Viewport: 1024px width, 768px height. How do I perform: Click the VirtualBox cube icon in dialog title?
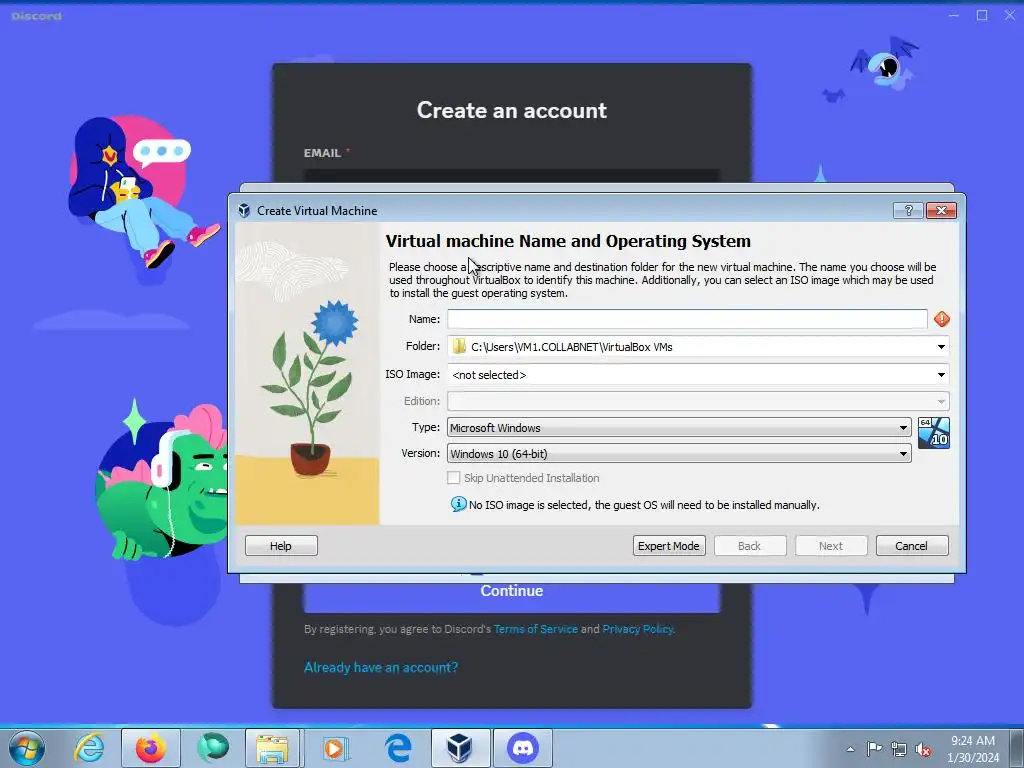pos(244,210)
